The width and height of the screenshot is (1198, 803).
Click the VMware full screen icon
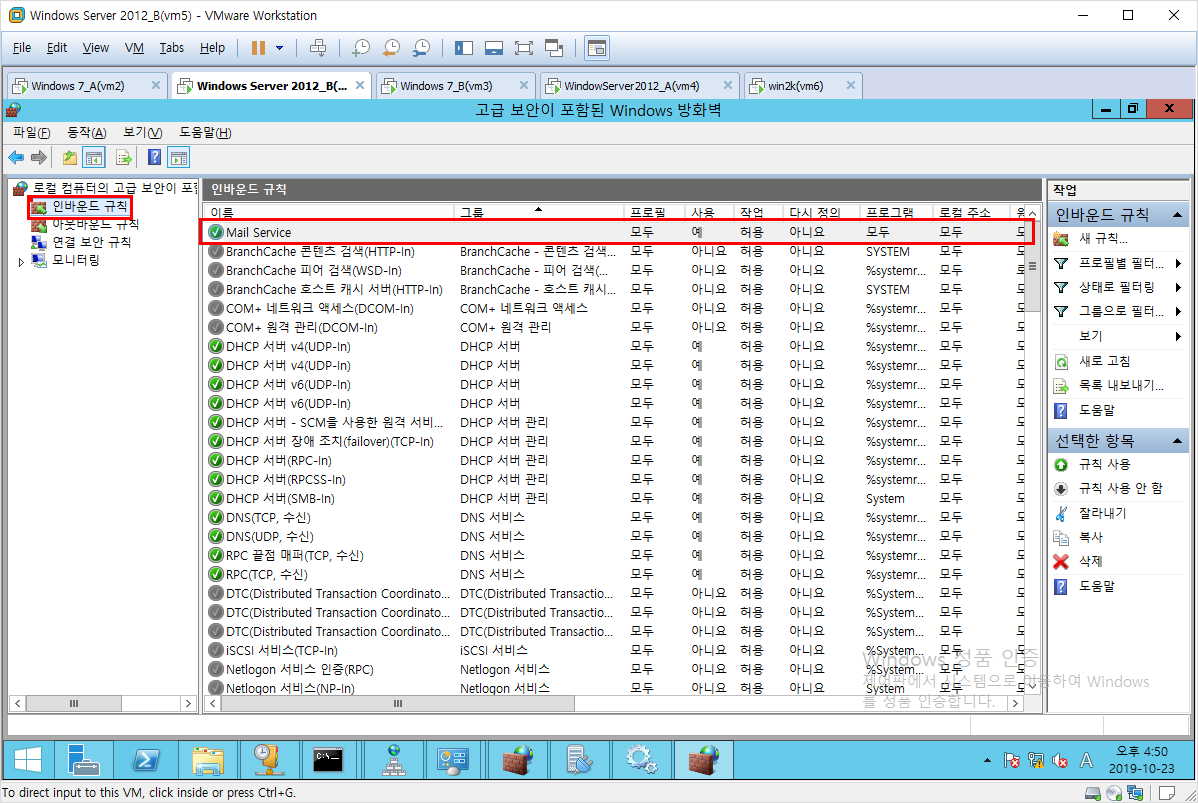[523, 48]
